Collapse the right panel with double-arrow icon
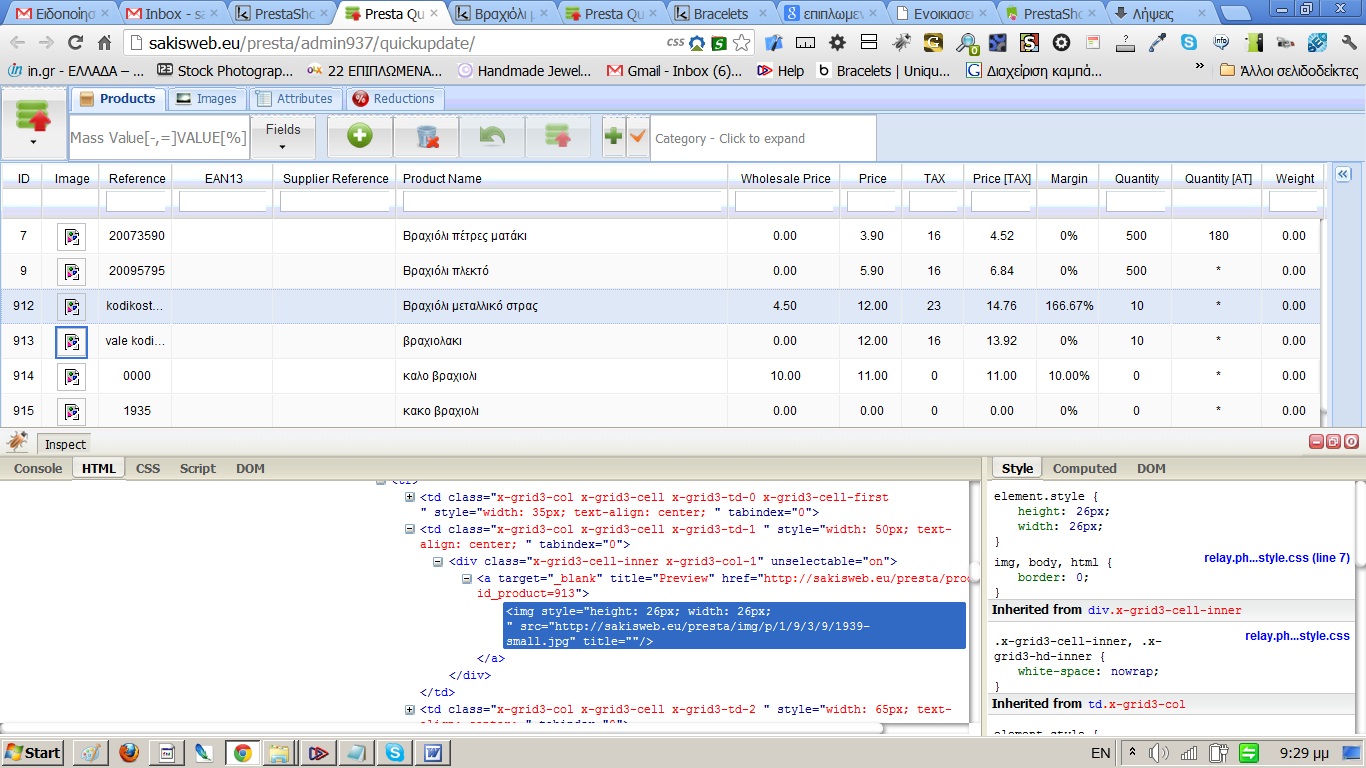This screenshot has width=1366, height=768. click(x=1343, y=173)
